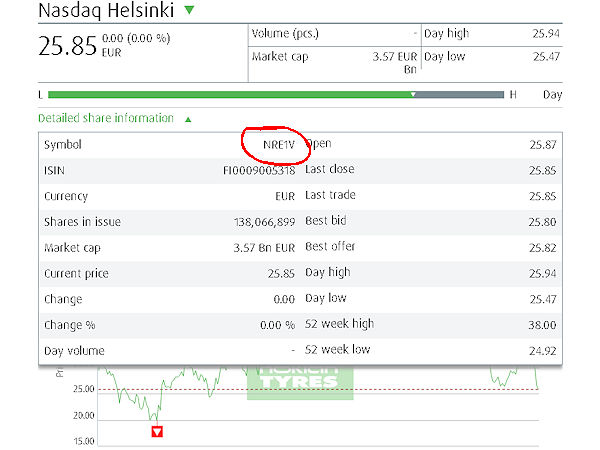This screenshot has width=600, height=450.
Task: Click the Current price label
Action: tap(76, 274)
